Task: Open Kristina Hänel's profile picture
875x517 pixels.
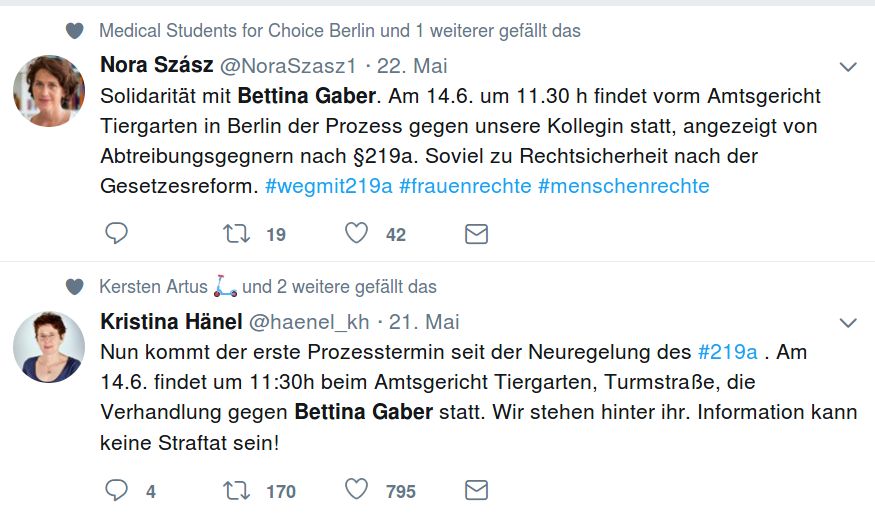Action: pos(49,347)
